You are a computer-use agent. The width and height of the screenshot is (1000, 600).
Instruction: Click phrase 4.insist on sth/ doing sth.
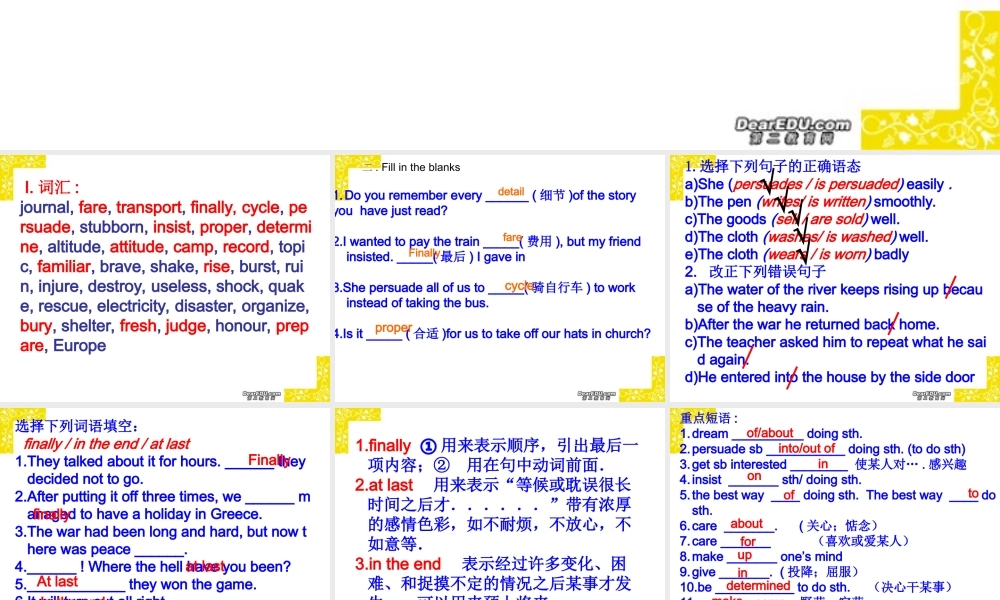[x=770, y=479]
